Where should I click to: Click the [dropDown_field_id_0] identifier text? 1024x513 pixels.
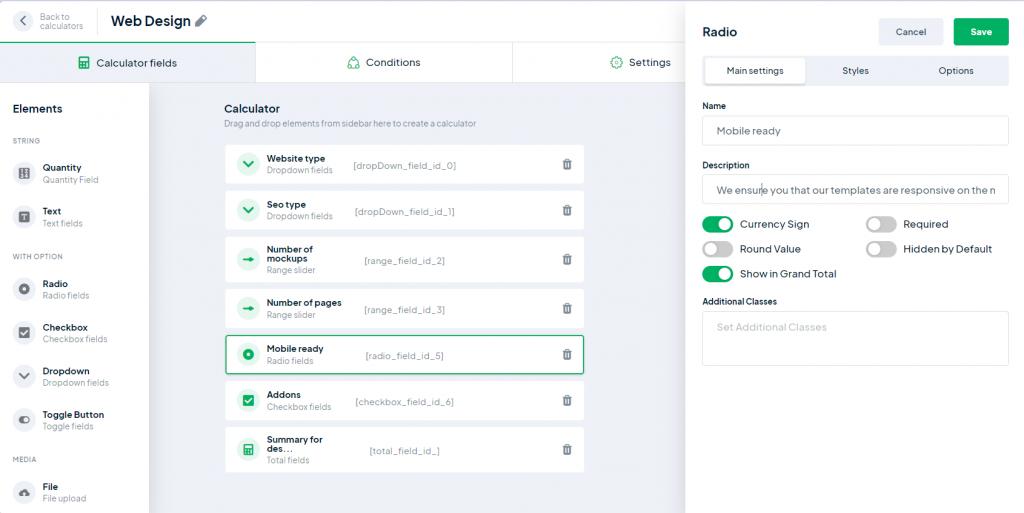tap(404, 166)
